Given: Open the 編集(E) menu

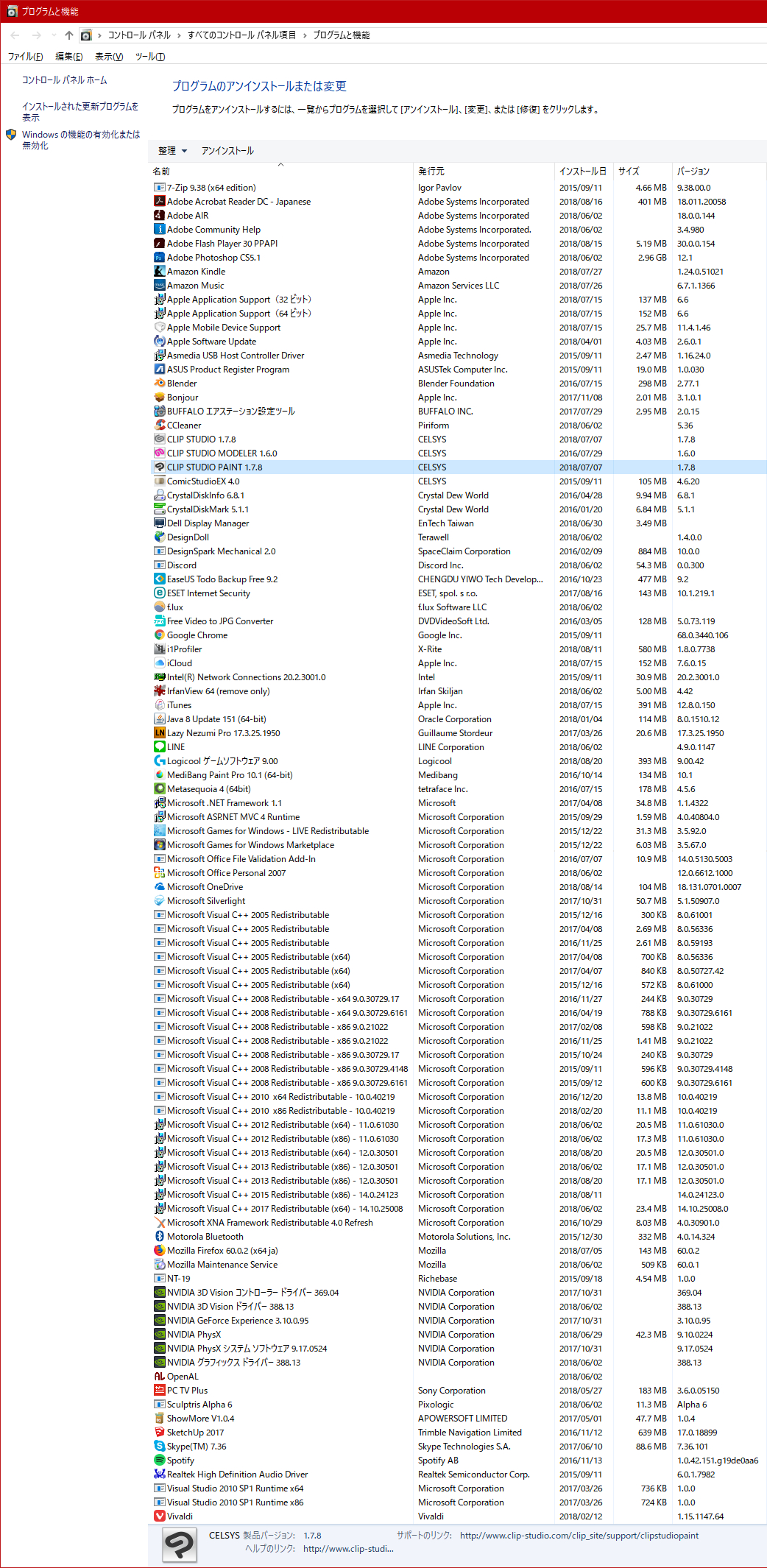Looking at the screenshot, I should pos(69,57).
